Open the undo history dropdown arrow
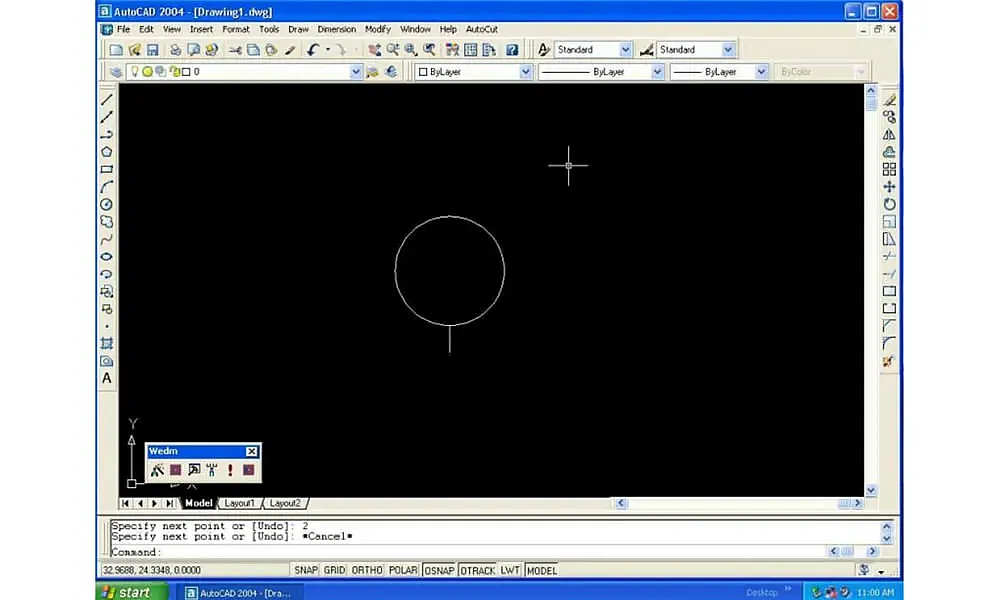The height and width of the screenshot is (600, 1000). coord(328,50)
